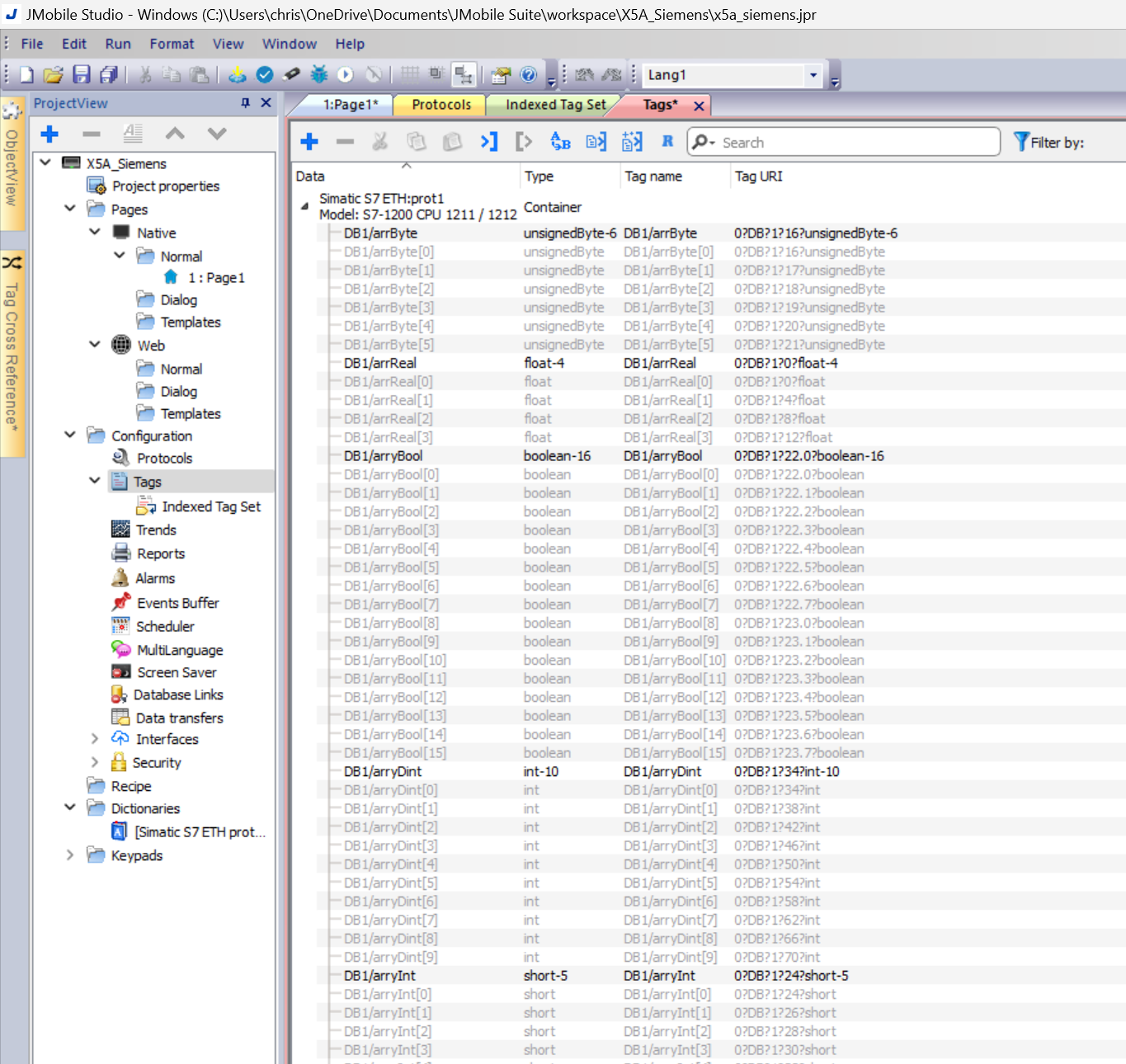
Task: Switch to the Indexed Tag Set tab
Action: point(555,105)
